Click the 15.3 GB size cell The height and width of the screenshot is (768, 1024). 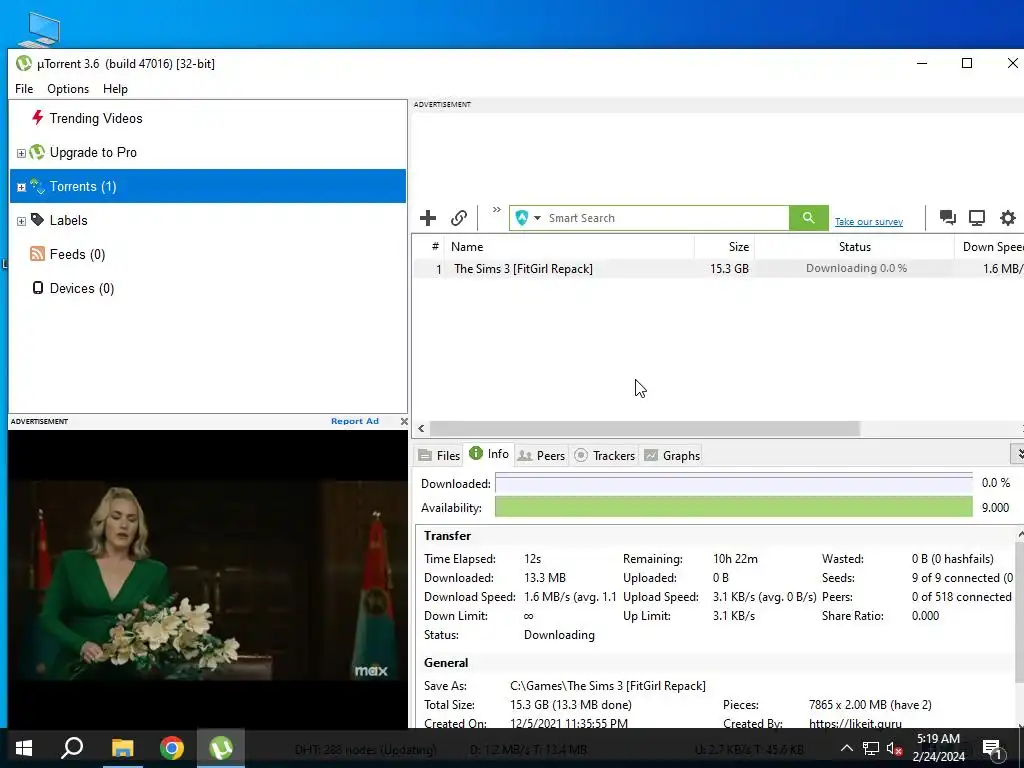(729, 269)
